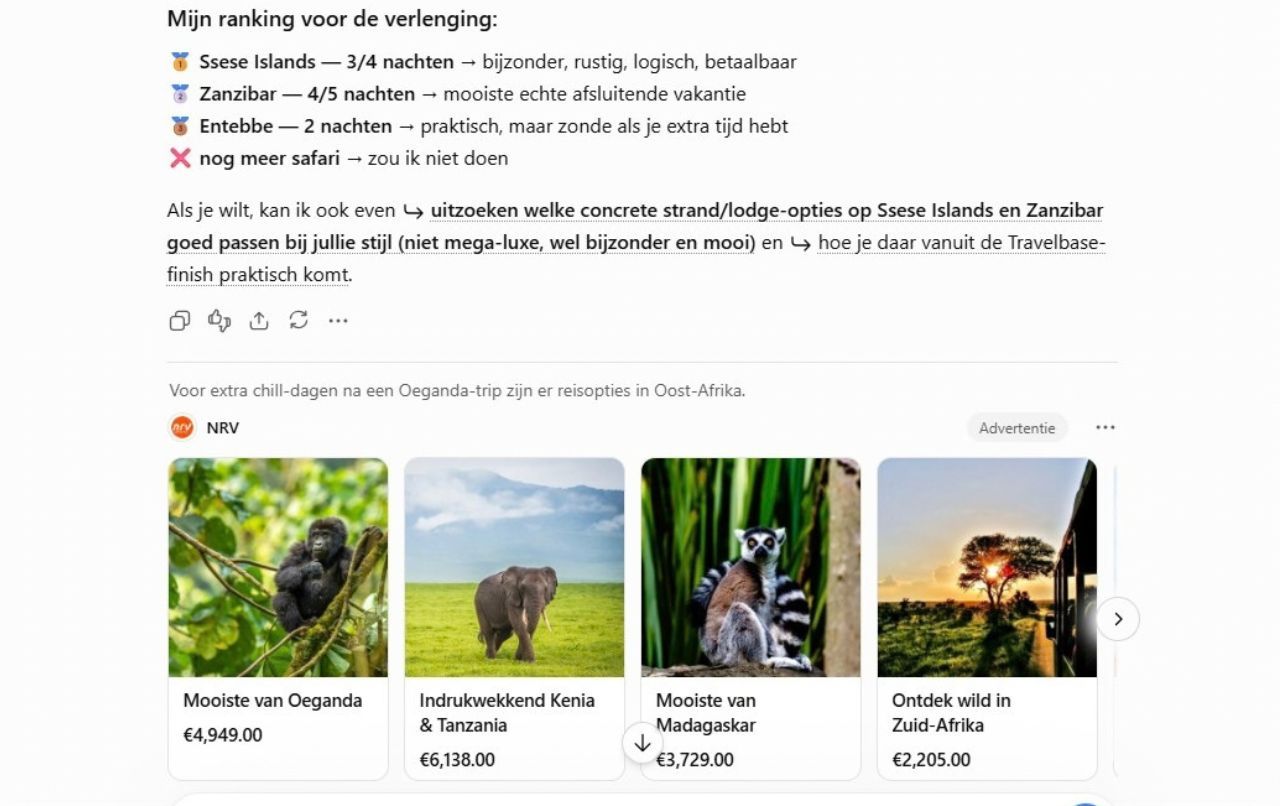Open the elephant Kenia & Tanzania image

click(x=514, y=567)
